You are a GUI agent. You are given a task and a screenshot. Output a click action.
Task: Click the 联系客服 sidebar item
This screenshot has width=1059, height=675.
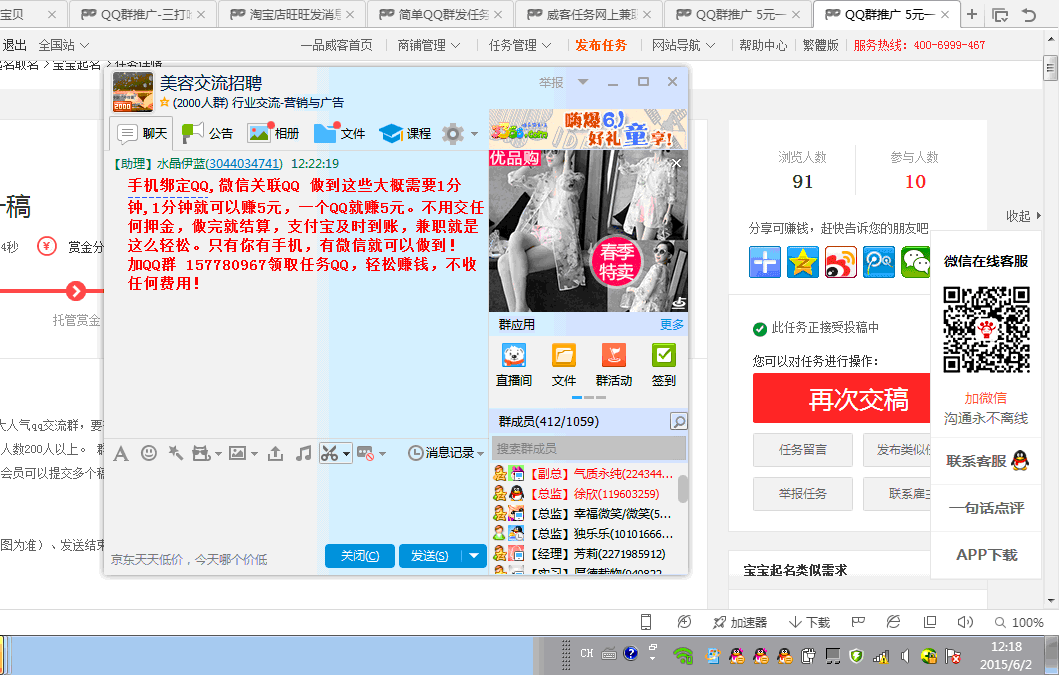pos(986,461)
